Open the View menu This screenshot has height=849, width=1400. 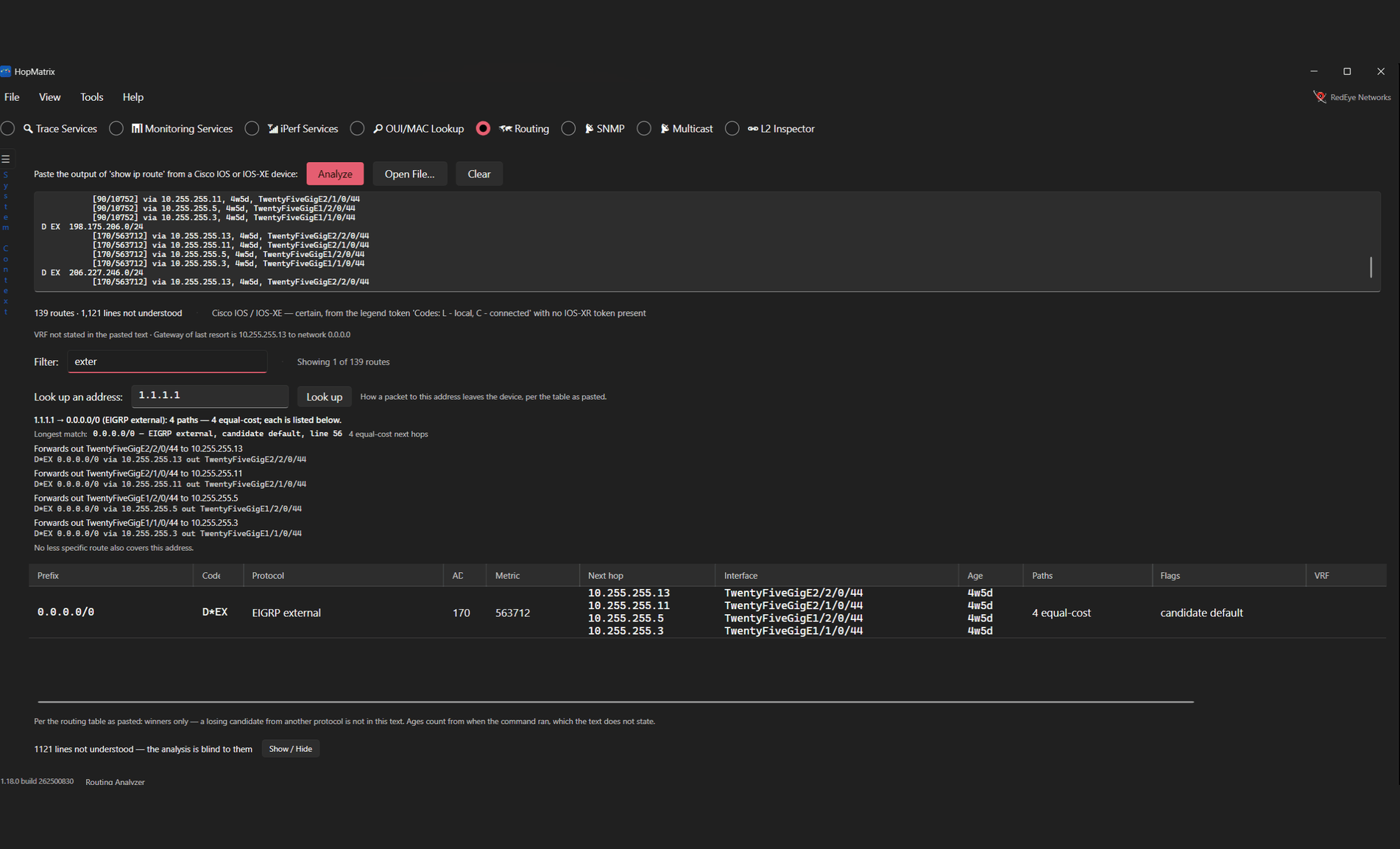[x=49, y=97]
